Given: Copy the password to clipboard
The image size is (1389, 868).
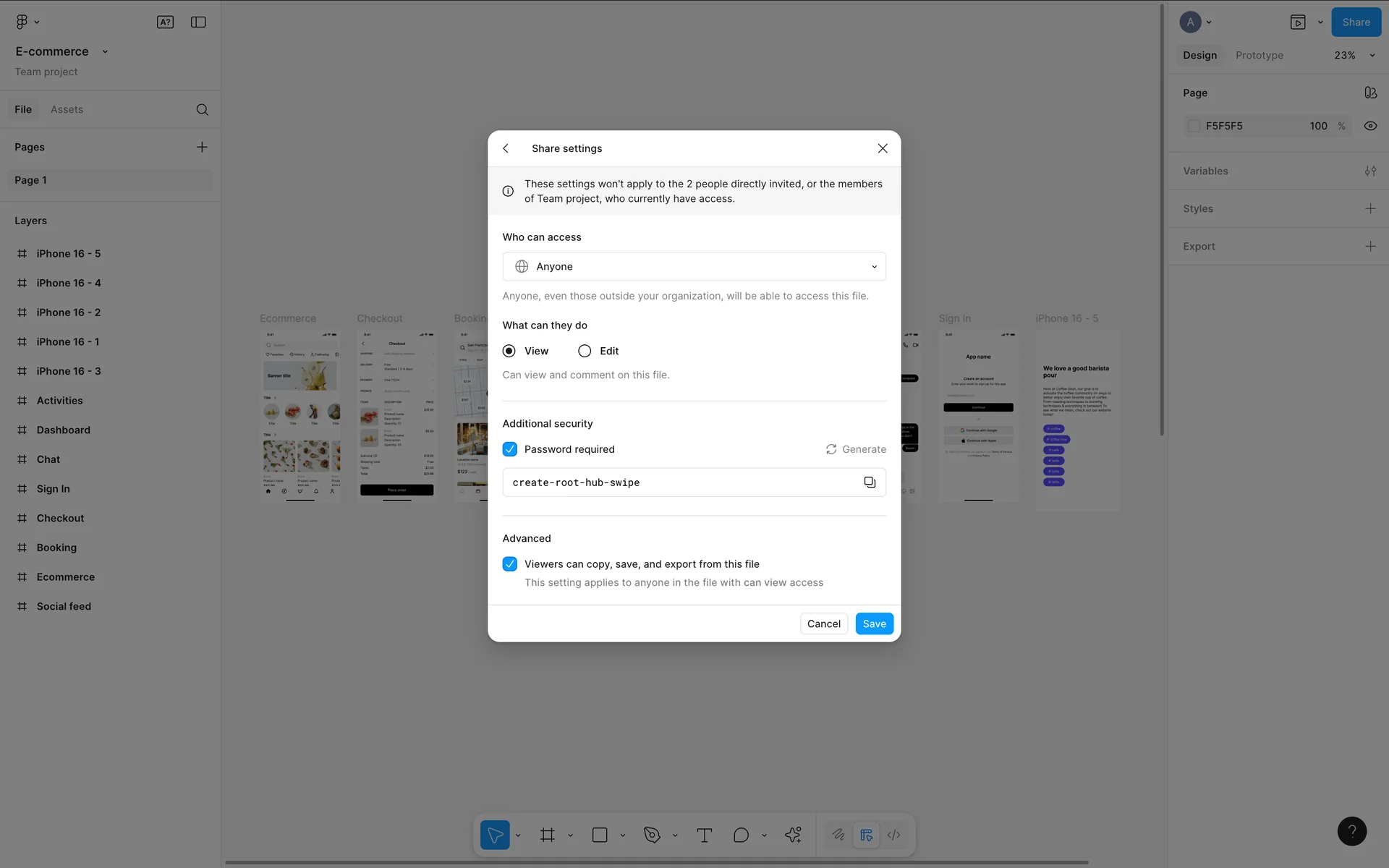Looking at the screenshot, I should point(870,482).
